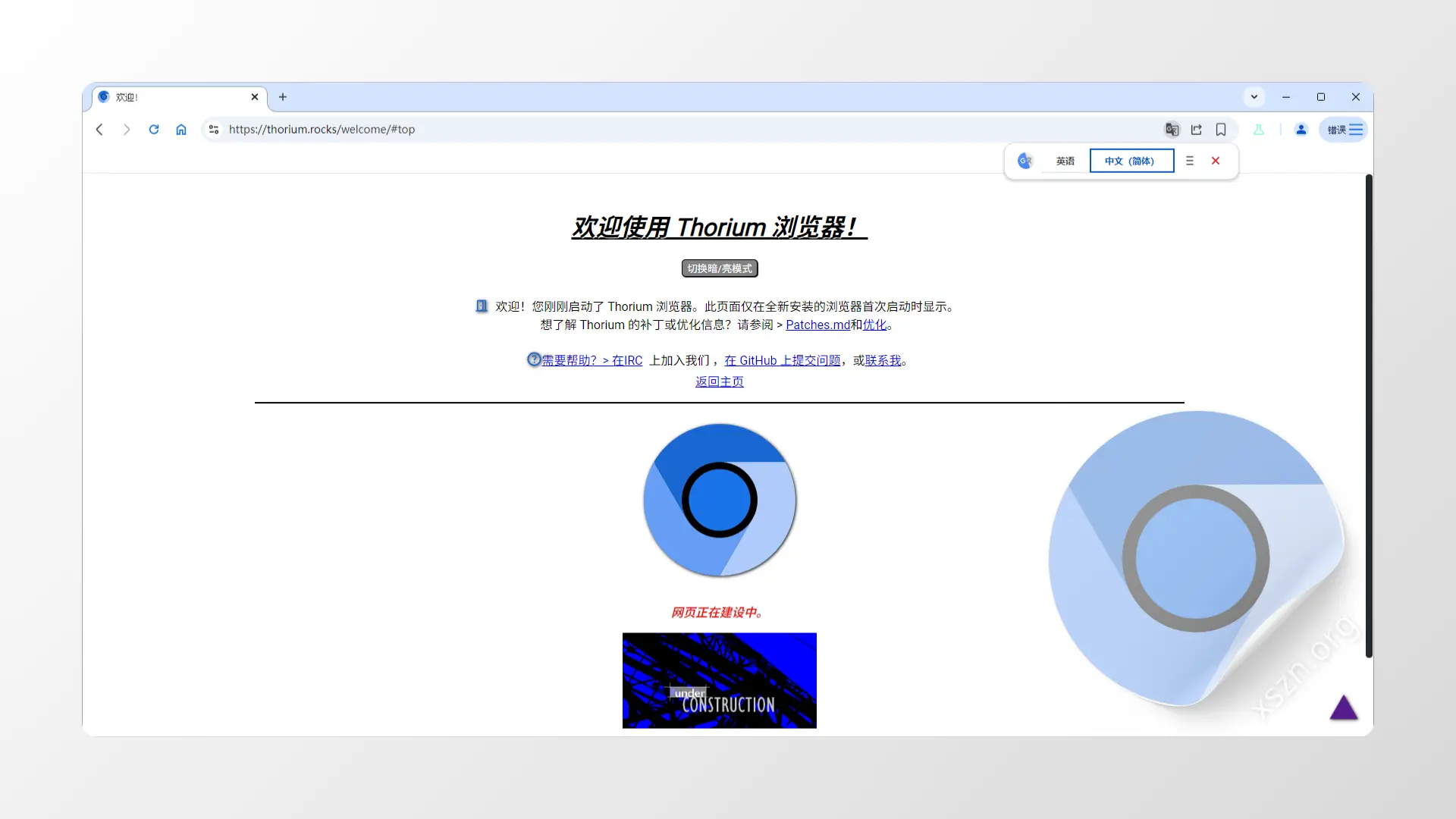
Task: Click the 欢迎使用 Thorium 浏览器! heading
Action: 720,227
